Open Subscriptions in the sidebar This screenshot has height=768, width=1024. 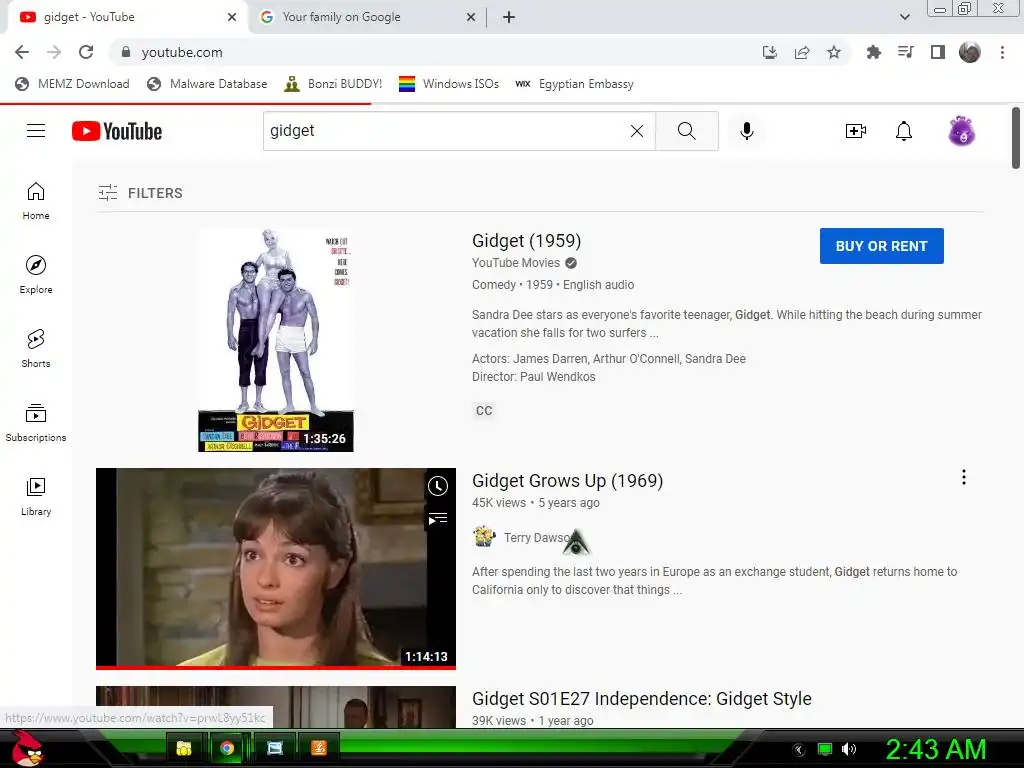coord(36,423)
